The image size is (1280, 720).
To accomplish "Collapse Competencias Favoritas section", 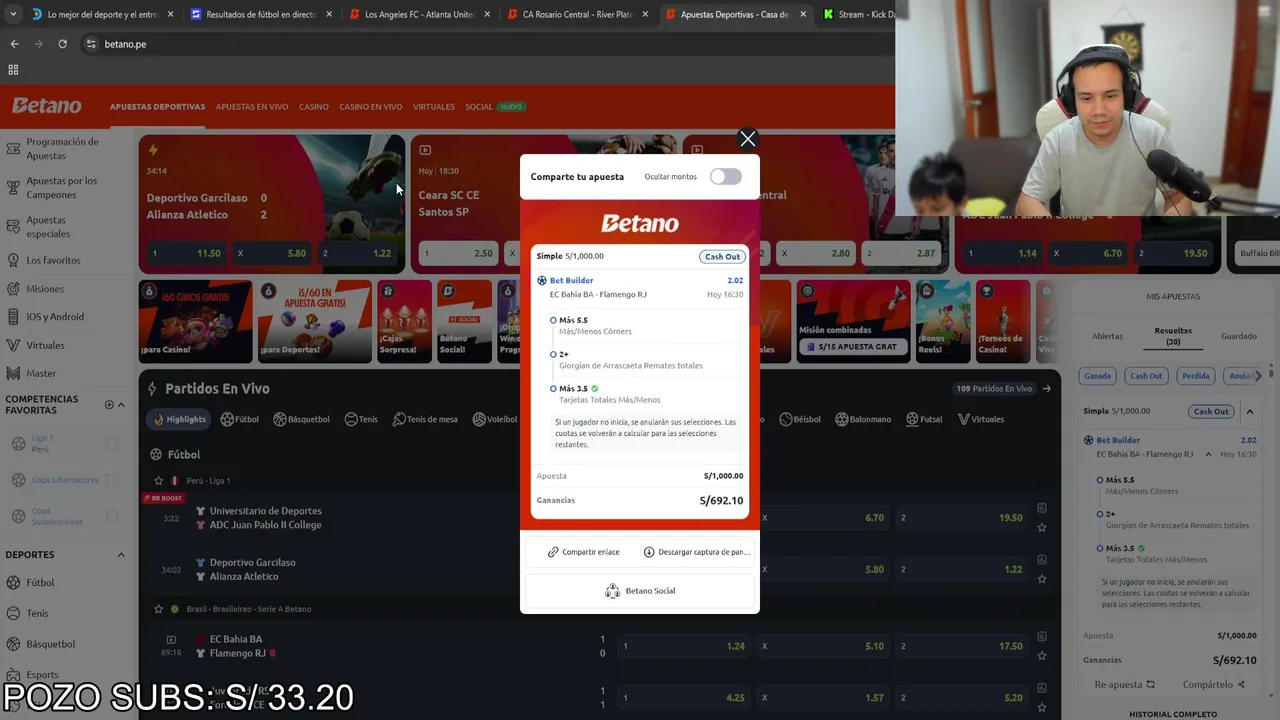I will point(121,405).
